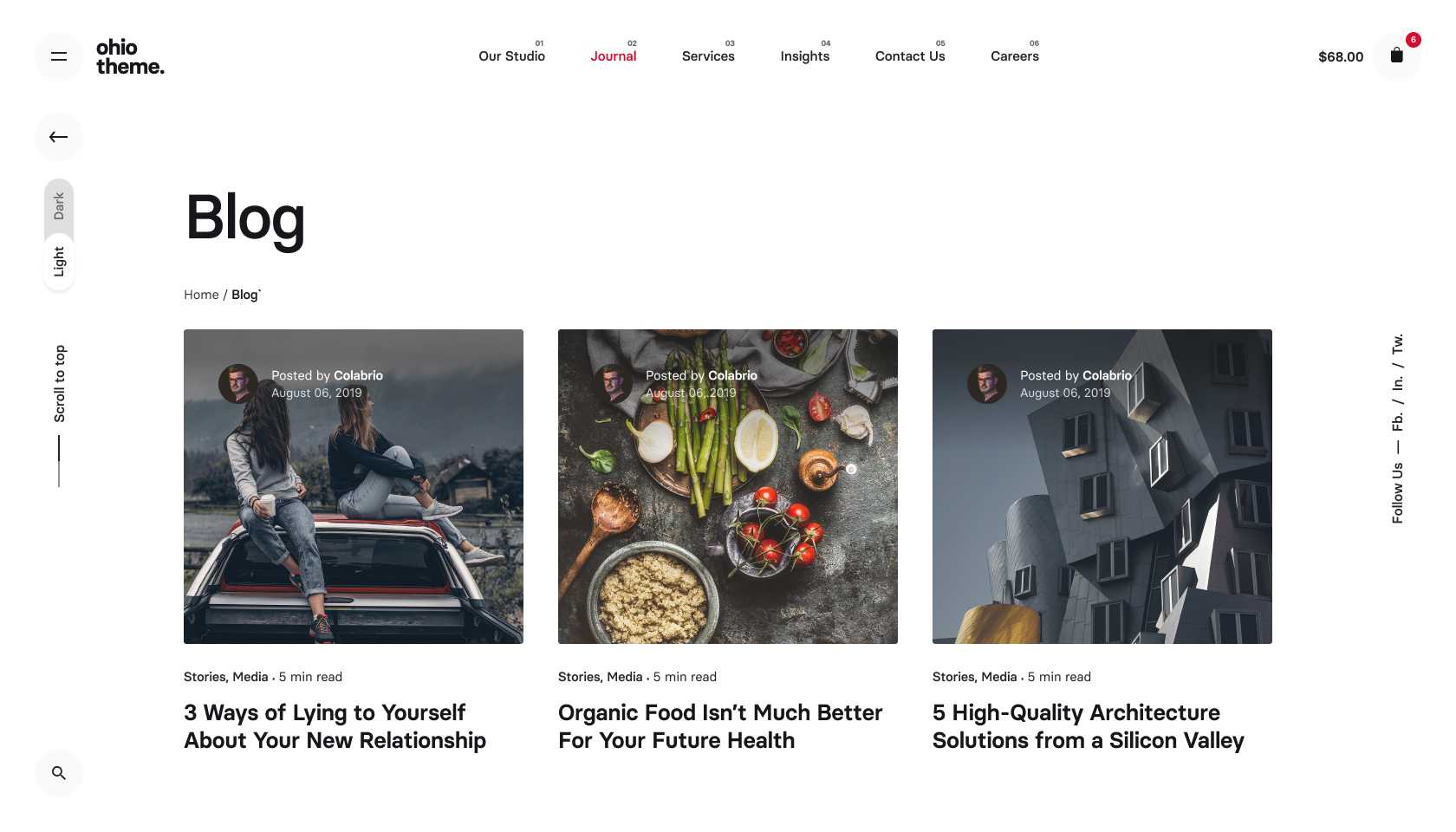Open the Journal menu item
The height and width of the screenshot is (832, 1456).
(x=614, y=55)
